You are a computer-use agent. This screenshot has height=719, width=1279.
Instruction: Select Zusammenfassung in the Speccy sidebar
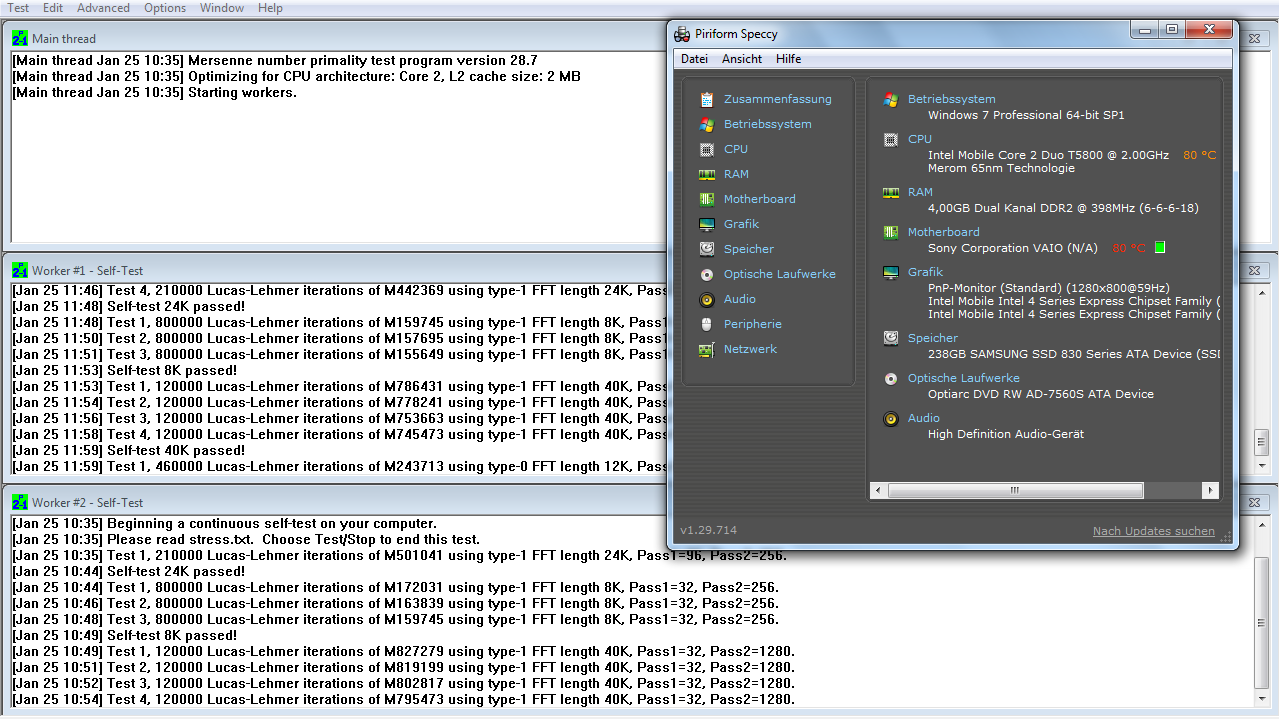pos(777,99)
